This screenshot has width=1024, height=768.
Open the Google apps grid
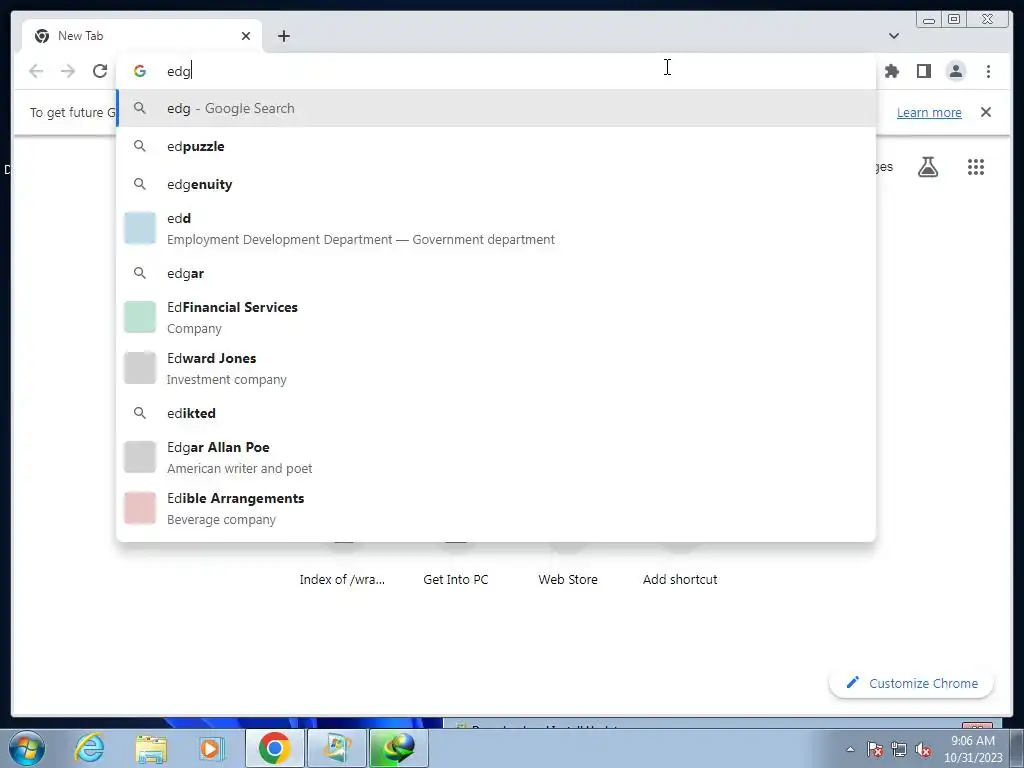coord(976,167)
